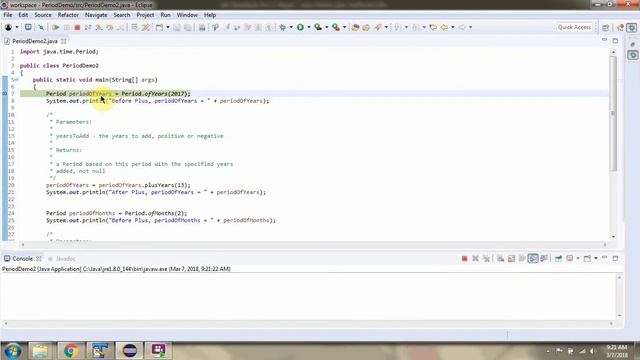Open the Run menu
The height and width of the screenshot is (360, 640).
point(165,15)
